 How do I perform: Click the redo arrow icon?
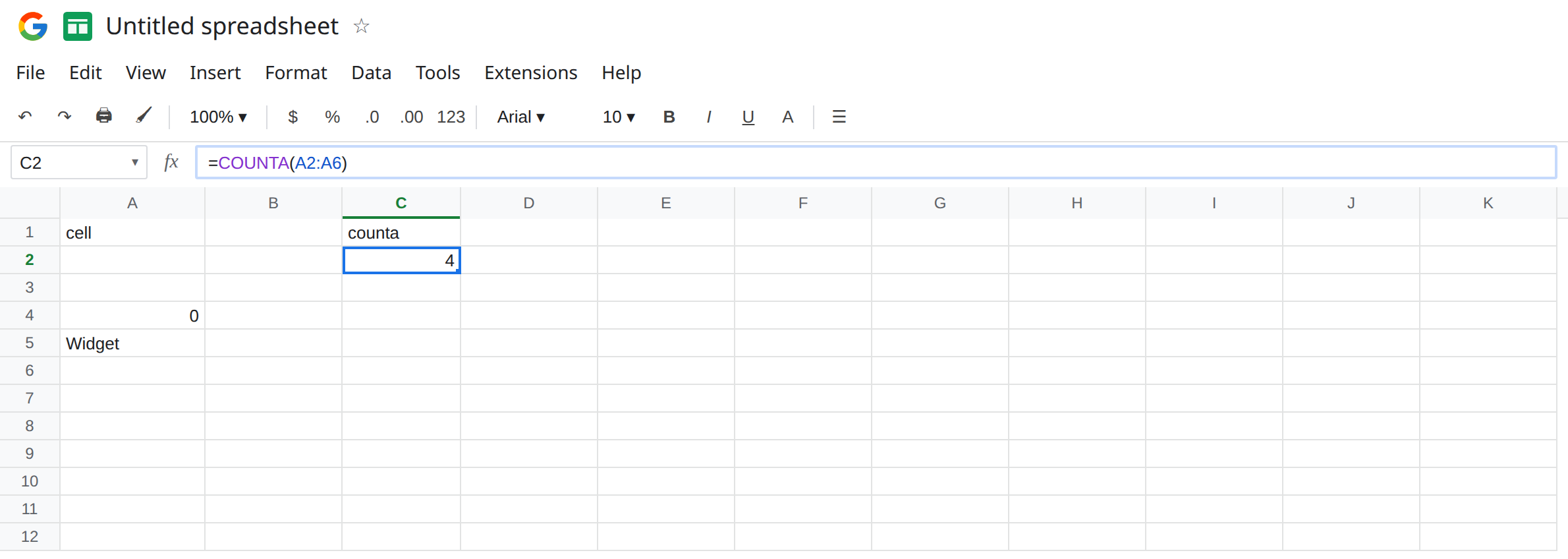point(64,117)
